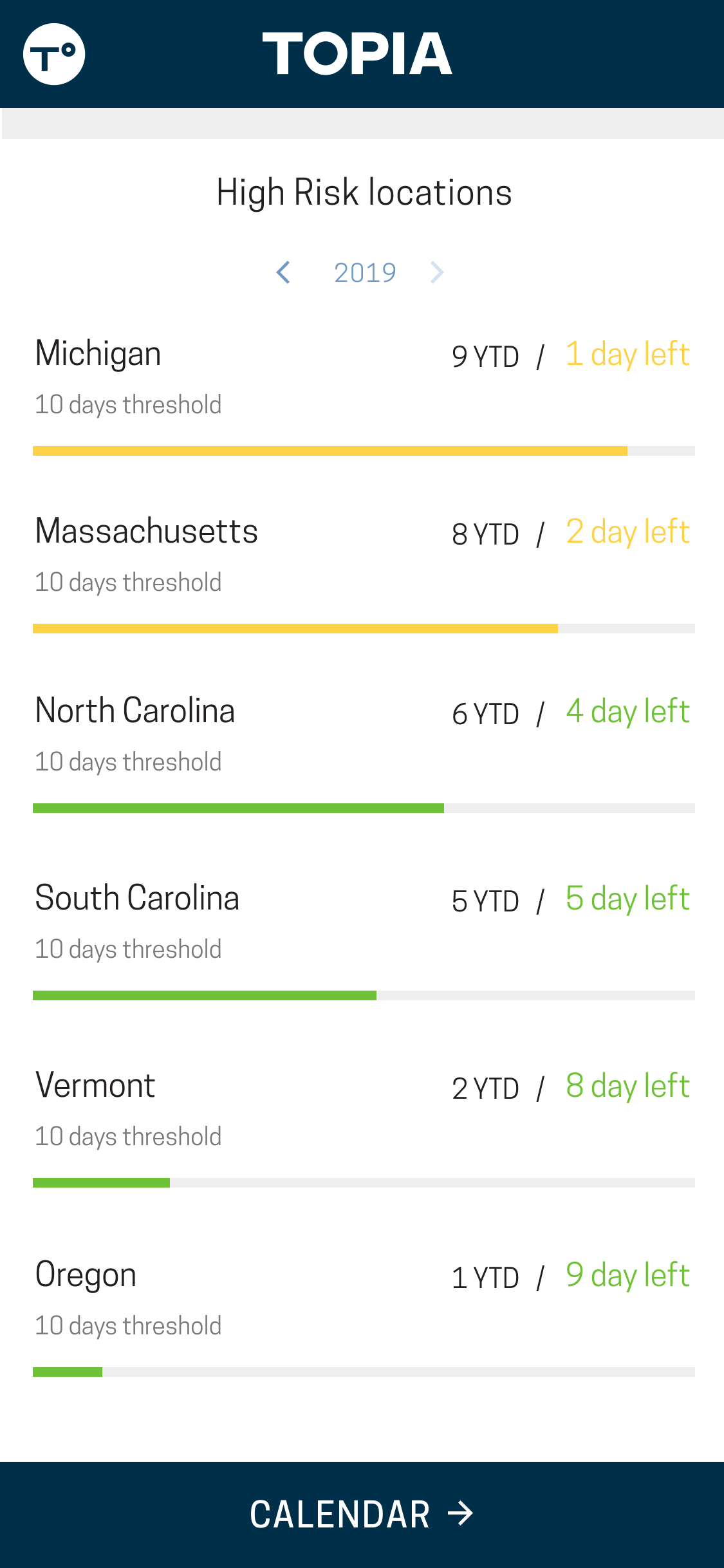The height and width of the screenshot is (1568, 724).
Task: Tap the '1 day left' label
Action: click(627, 355)
